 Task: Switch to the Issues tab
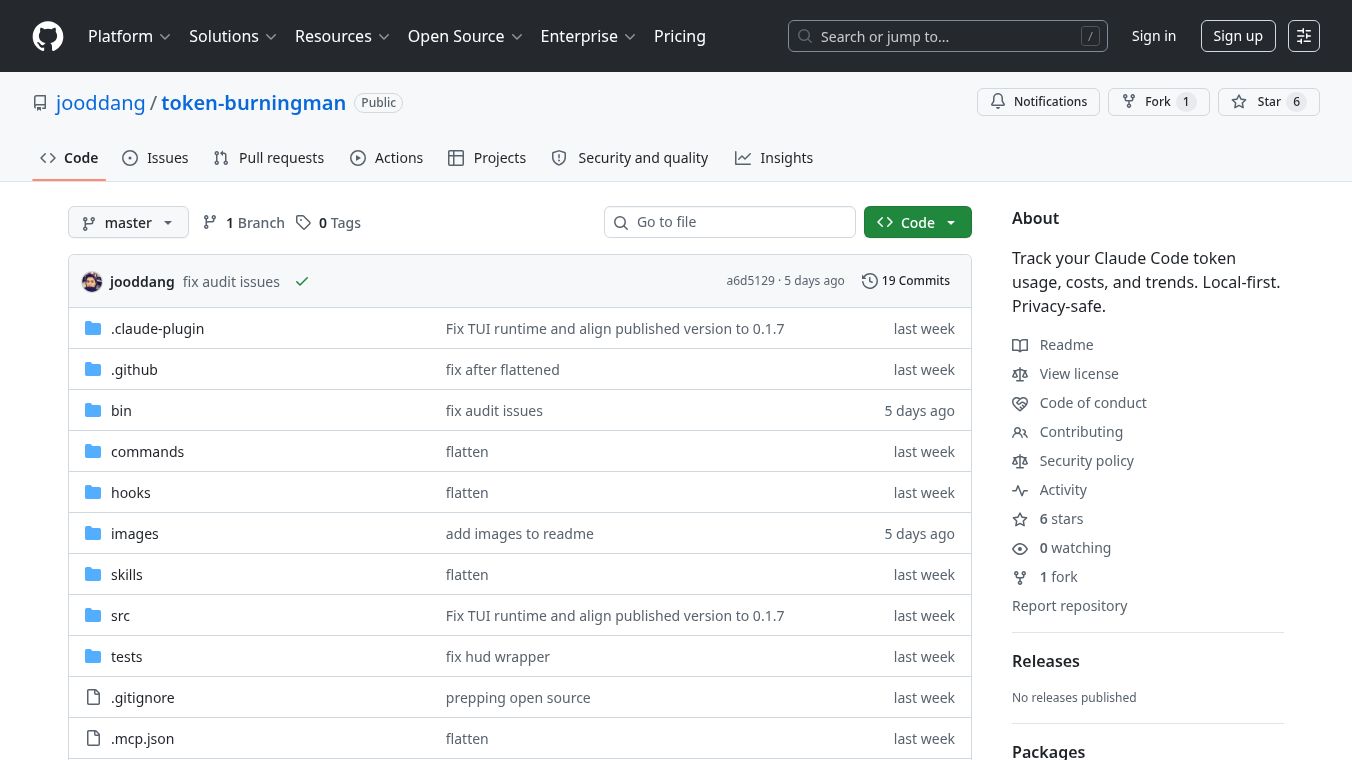pos(156,158)
